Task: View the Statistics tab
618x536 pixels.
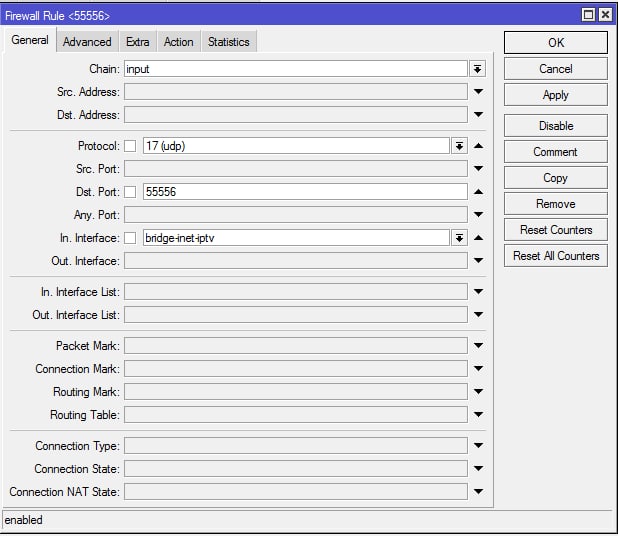Action: [x=229, y=42]
